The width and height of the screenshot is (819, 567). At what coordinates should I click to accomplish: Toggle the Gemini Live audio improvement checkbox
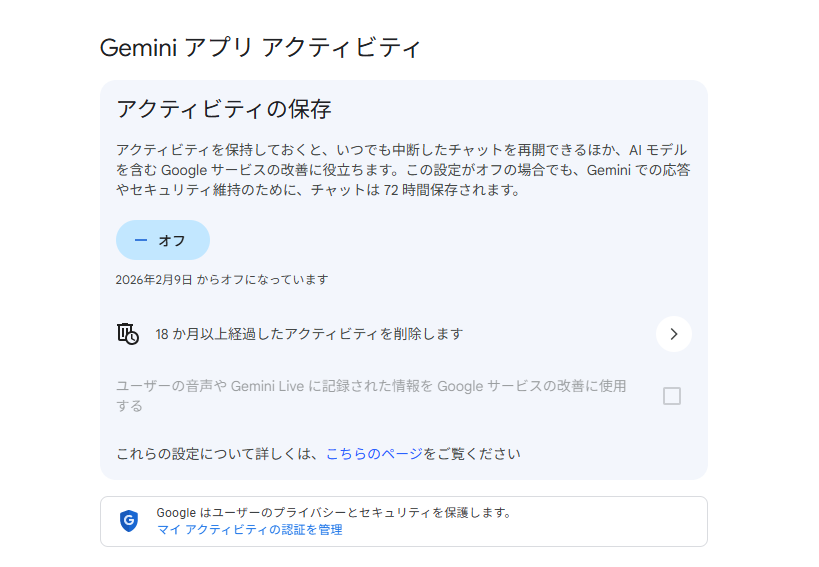672,396
